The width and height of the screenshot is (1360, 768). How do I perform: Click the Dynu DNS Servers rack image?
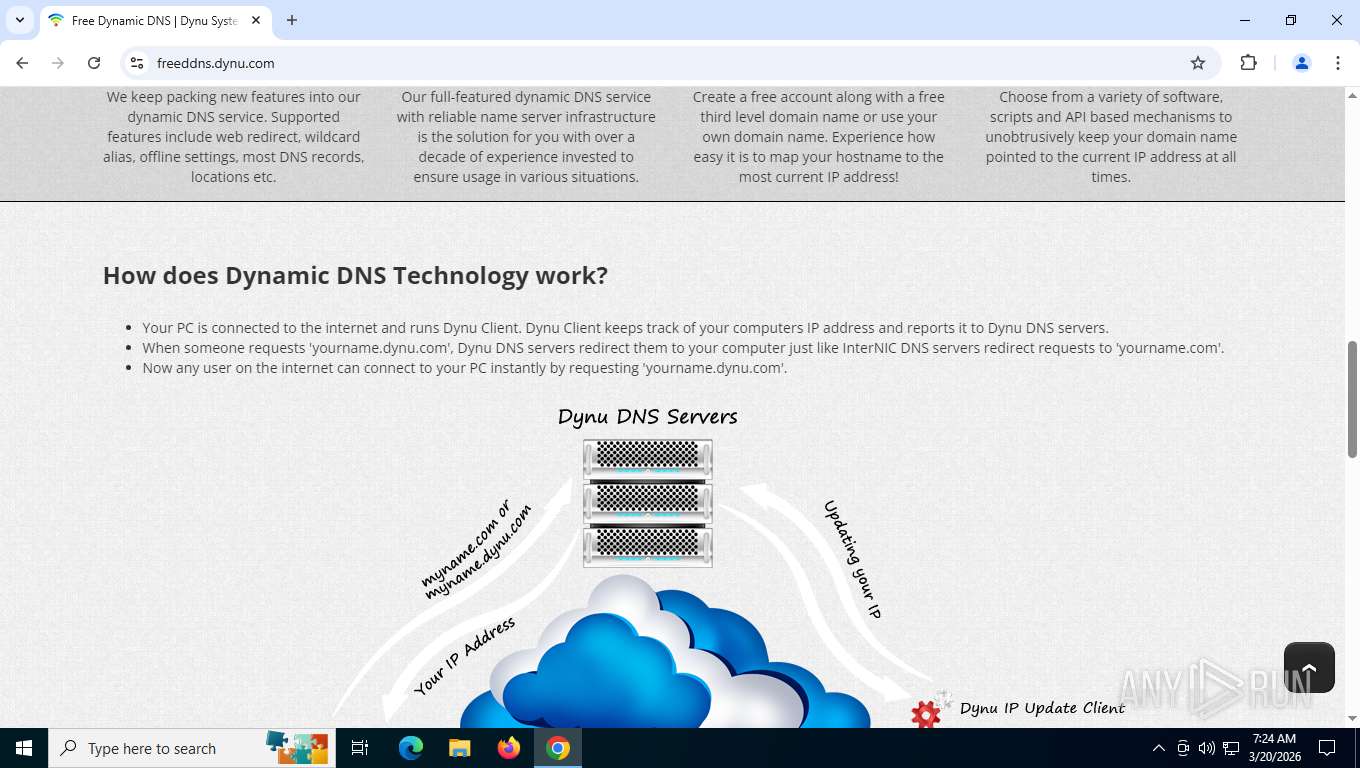(x=648, y=503)
